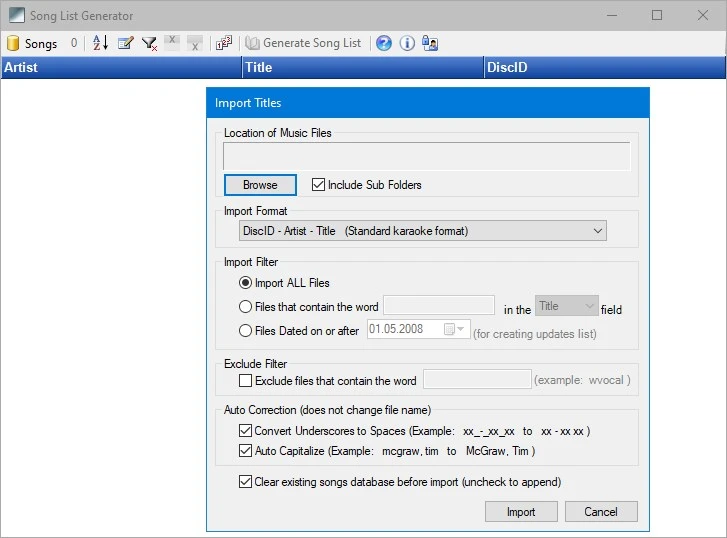Screen dimensions: 727x538
Task: Click the numbering icon in toolbar
Action: pos(223,43)
